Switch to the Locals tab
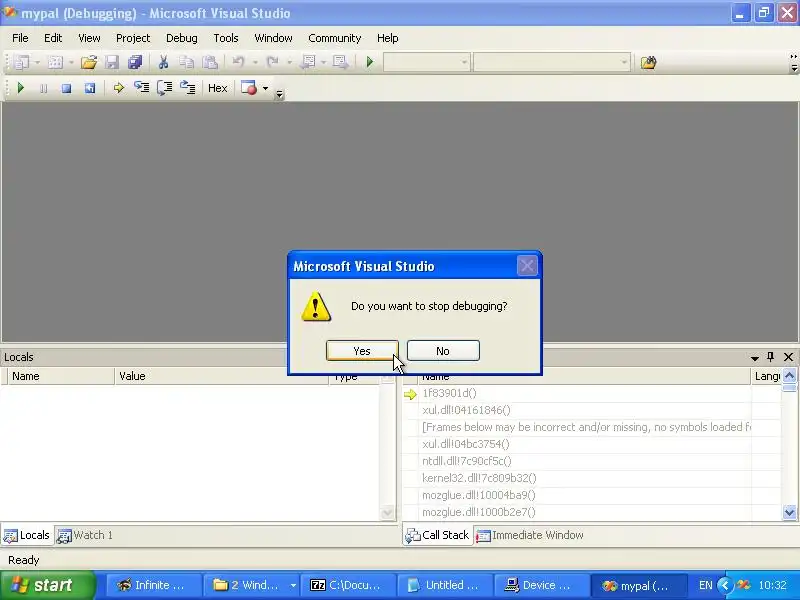 27,535
